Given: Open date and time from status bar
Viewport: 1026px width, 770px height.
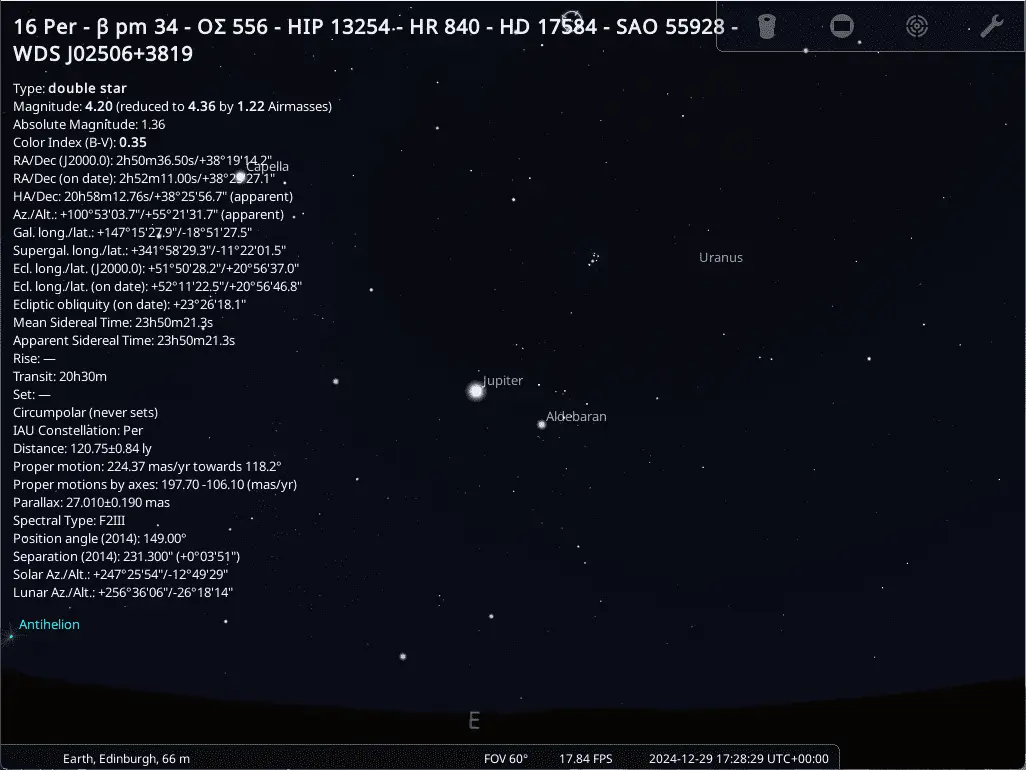Looking at the screenshot, I should pos(739,759).
